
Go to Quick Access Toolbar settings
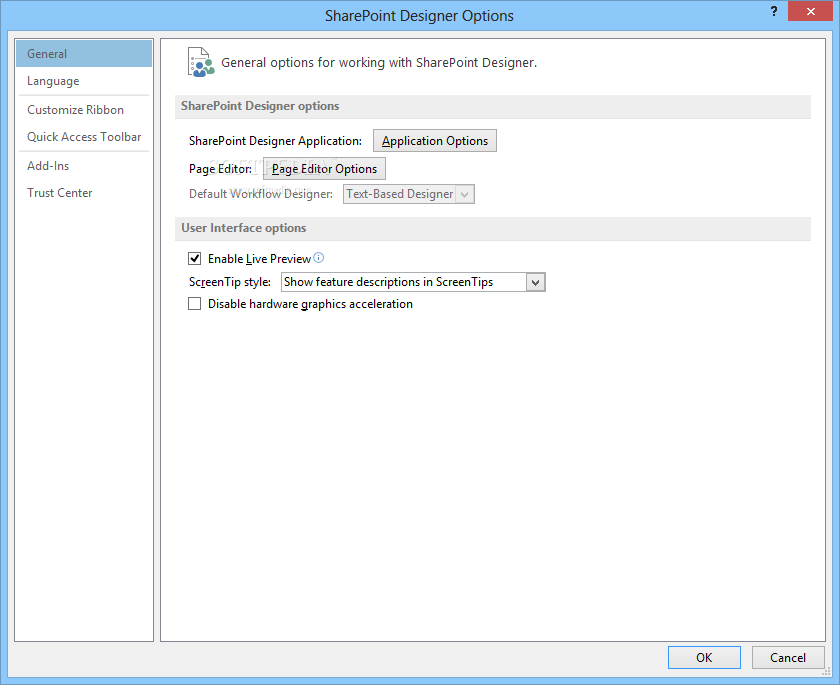point(84,137)
